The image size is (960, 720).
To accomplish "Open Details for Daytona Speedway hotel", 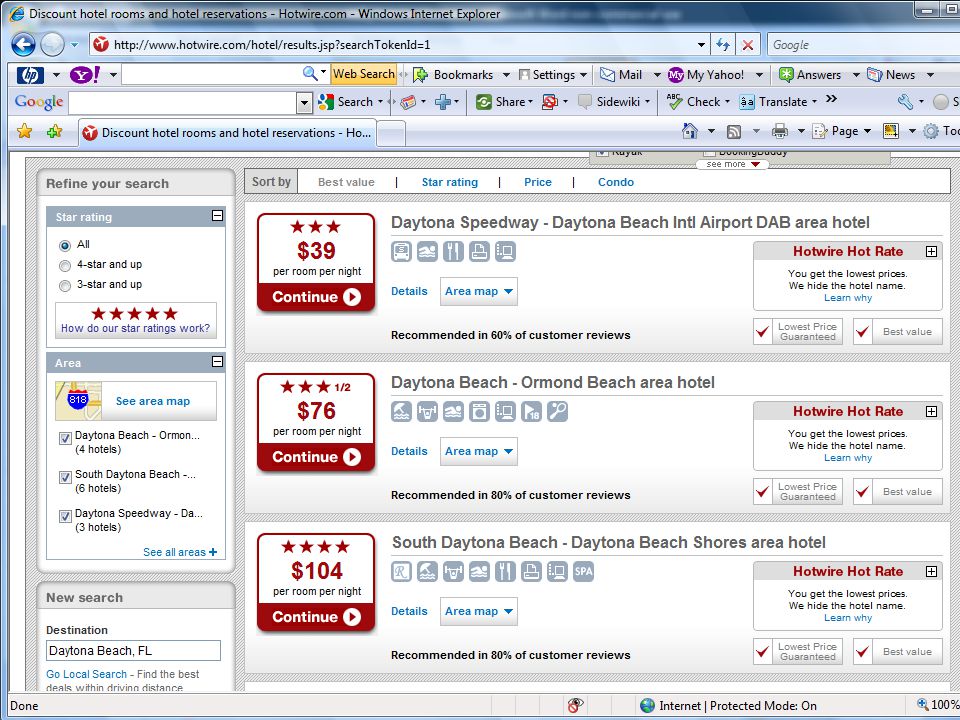I will click(x=409, y=291).
